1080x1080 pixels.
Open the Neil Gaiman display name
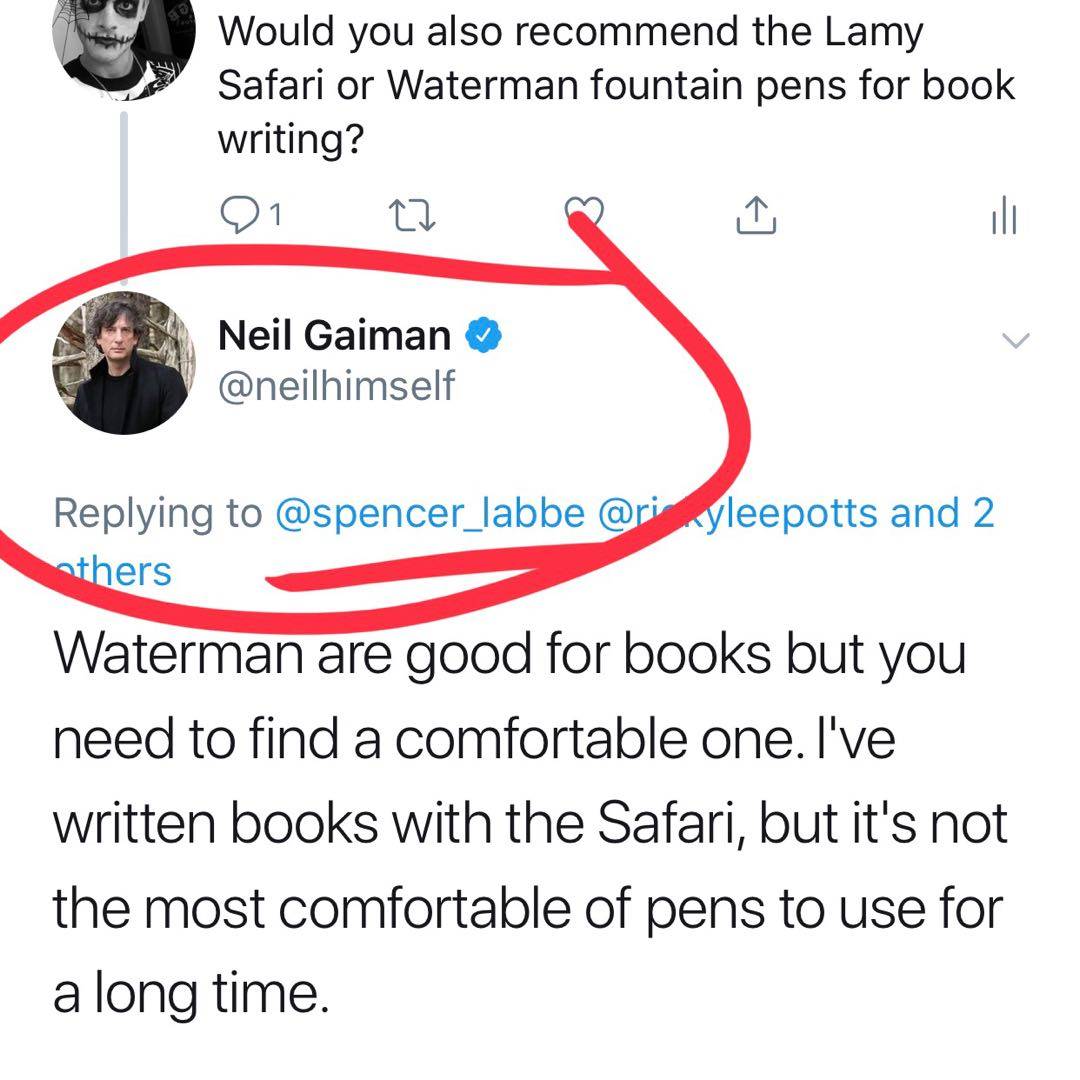pos(334,336)
